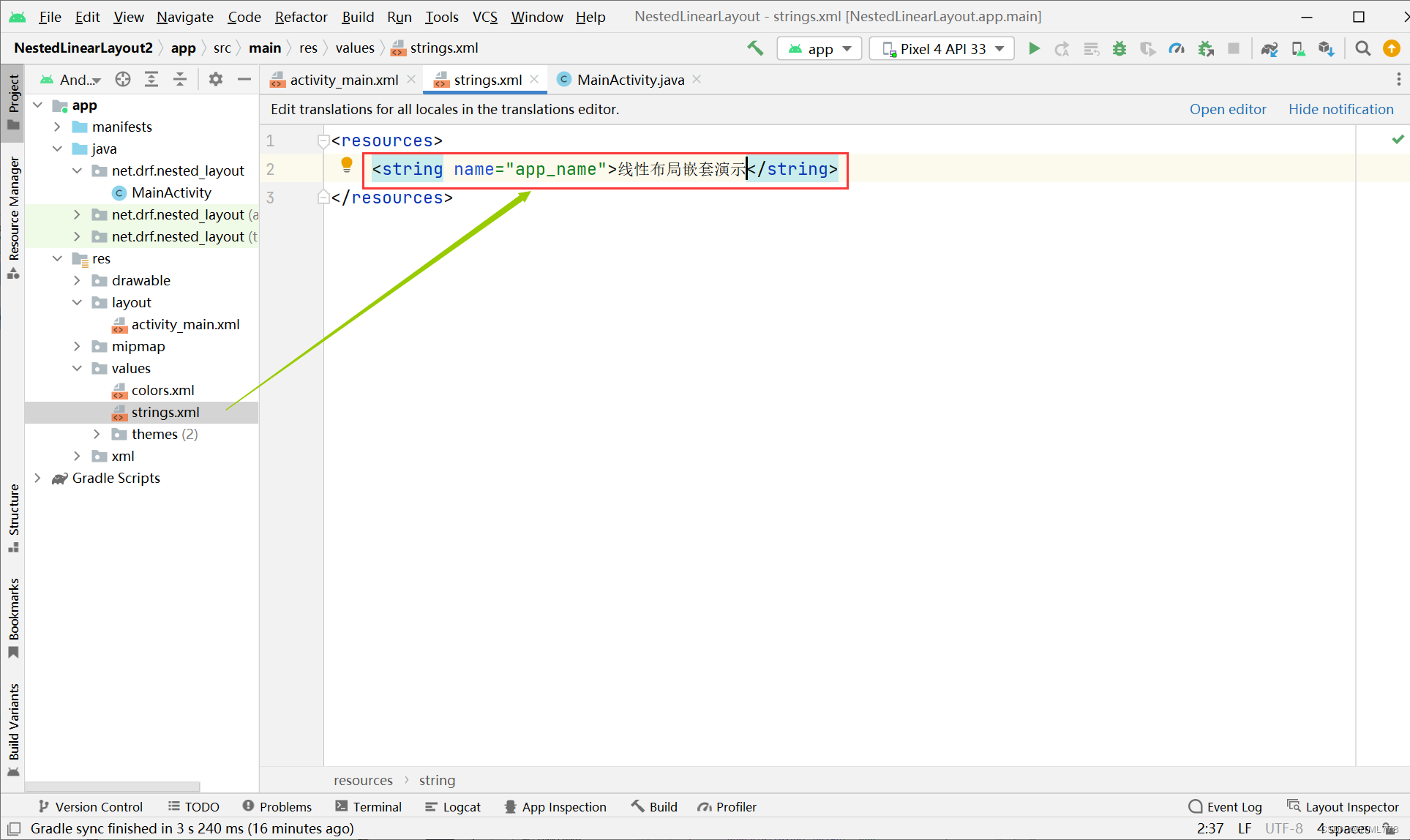1410x840 pixels.
Task: Toggle the Build Variants side panel
Action: (x=13, y=730)
